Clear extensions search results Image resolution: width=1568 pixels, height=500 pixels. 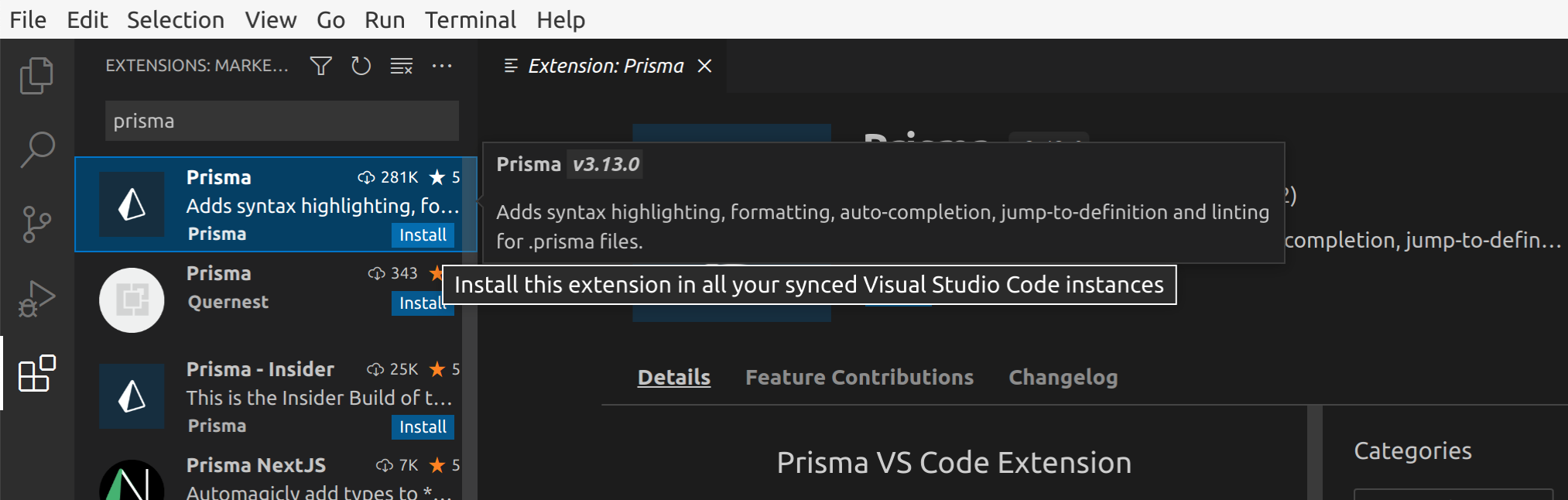coord(401,66)
